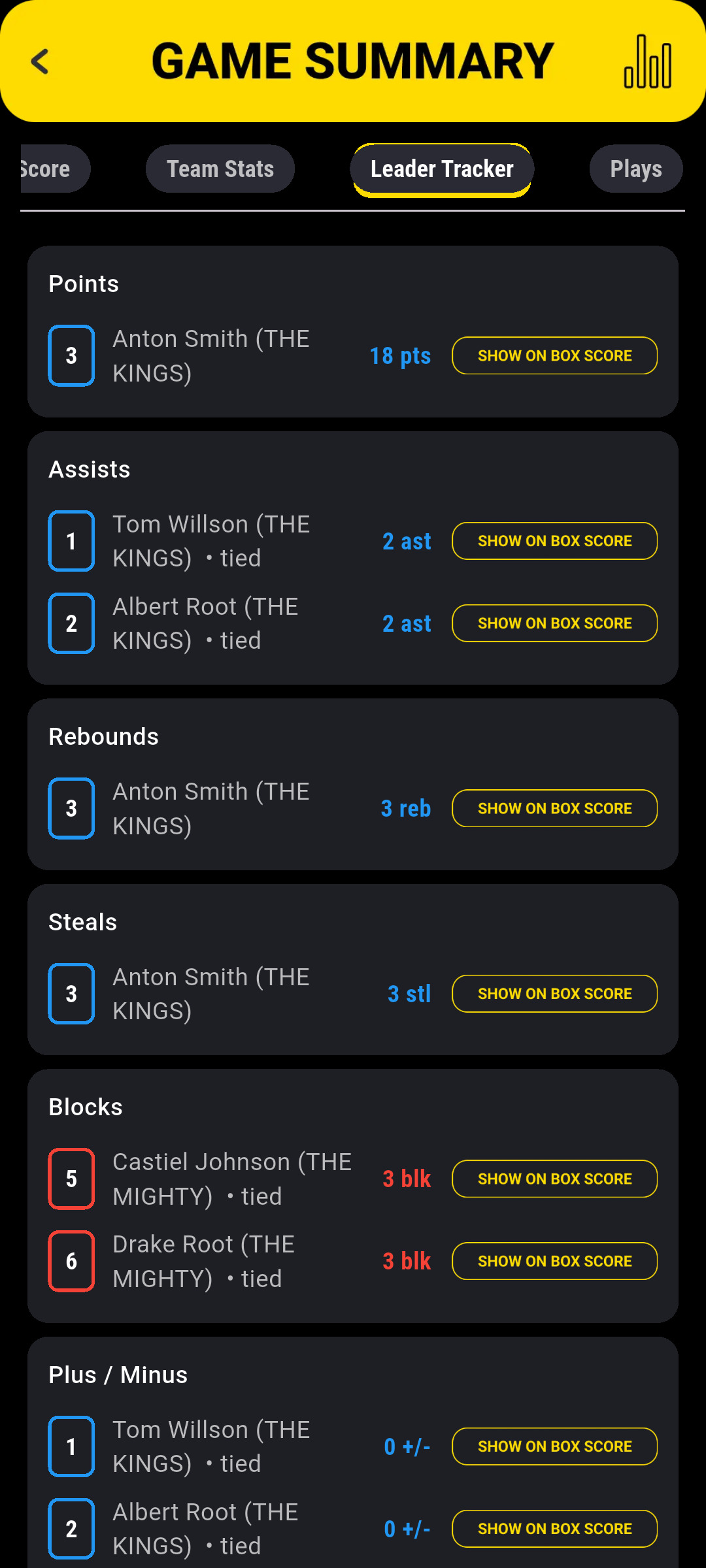Open the bar chart statistics icon
The image size is (706, 1568).
point(647,62)
